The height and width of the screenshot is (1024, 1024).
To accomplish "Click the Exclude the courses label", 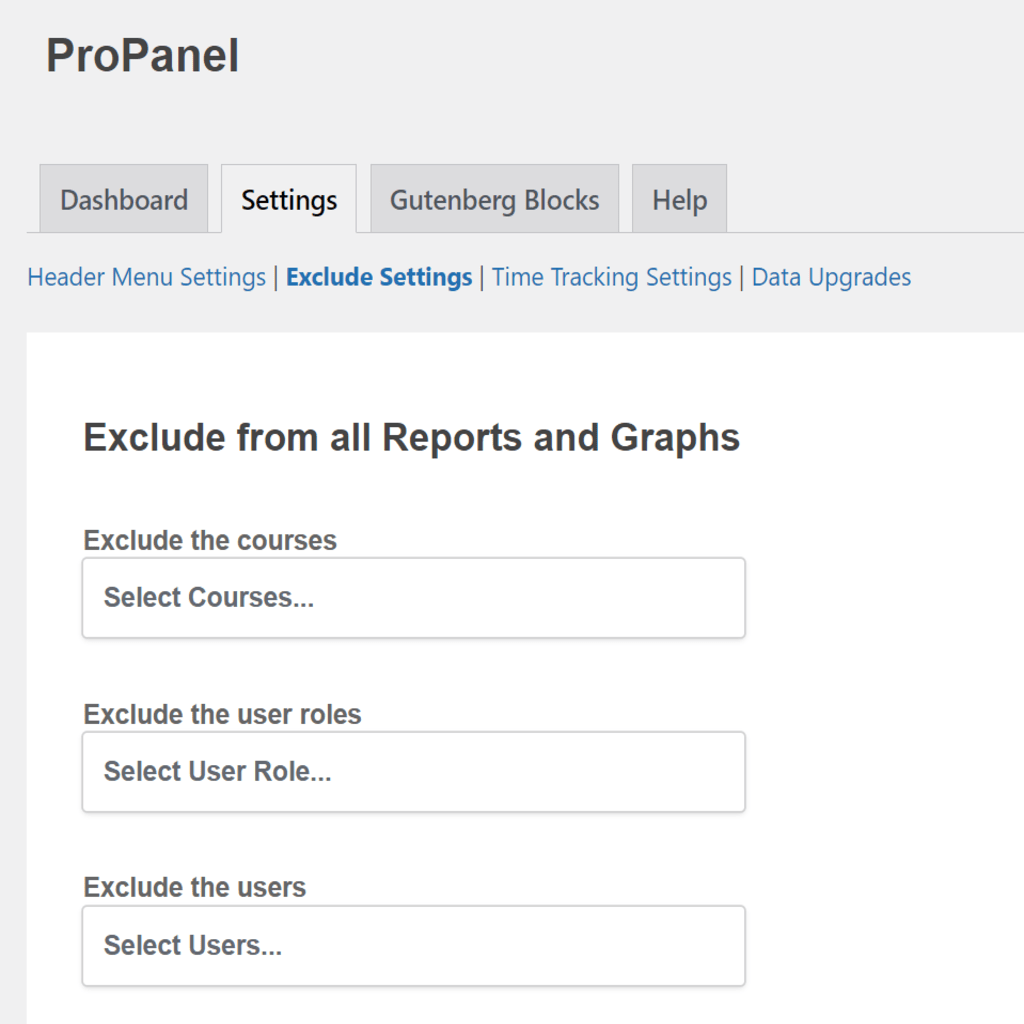I will [210, 540].
